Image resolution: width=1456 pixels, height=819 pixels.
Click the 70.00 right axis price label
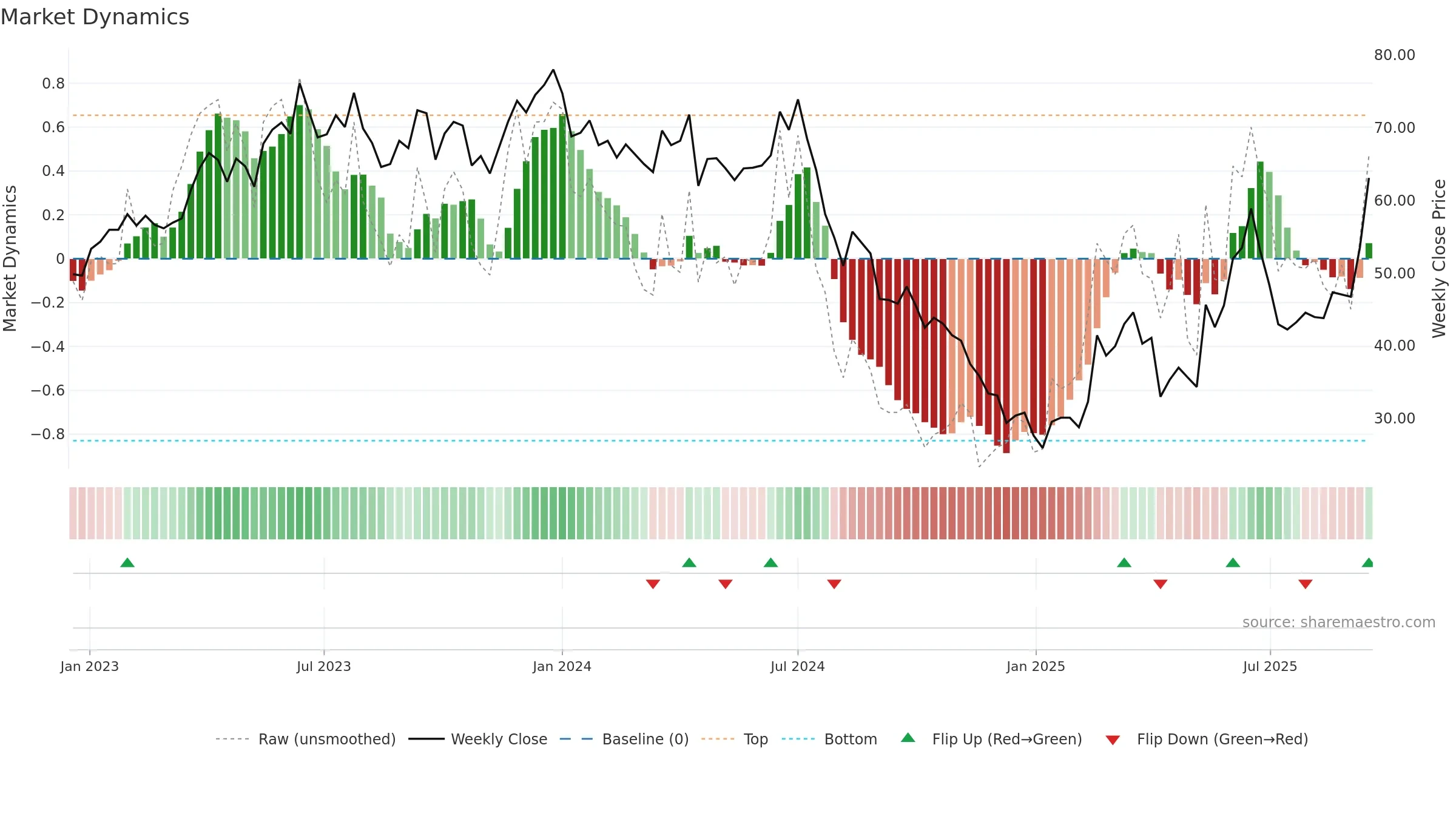(x=1395, y=128)
